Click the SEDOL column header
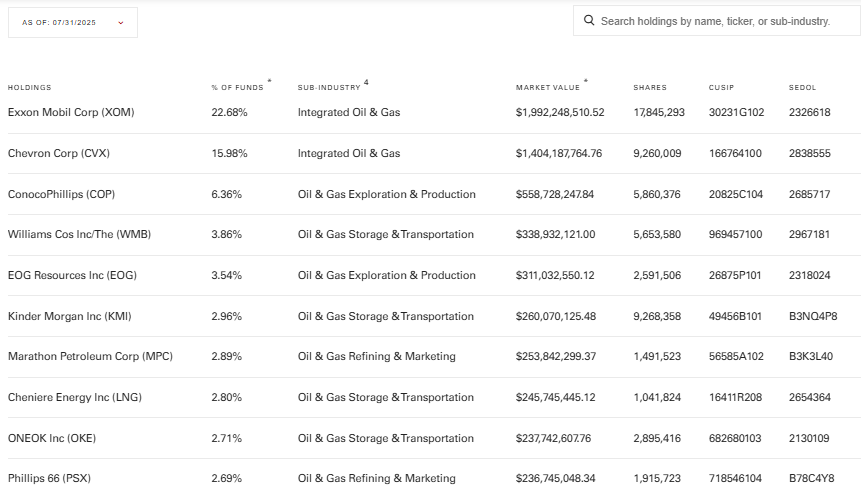The height and width of the screenshot is (494, 861). pos(802,88)
